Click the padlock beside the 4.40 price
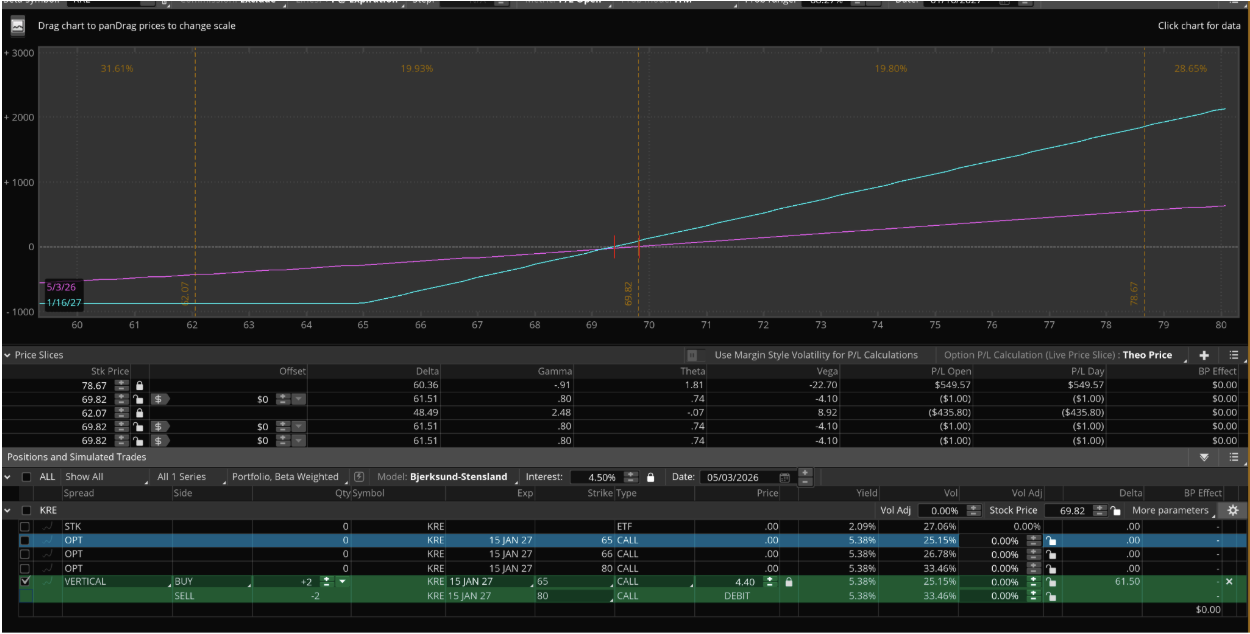The height and width of the screenshot is (634, 1250). pyautogui.click(x=789, y=581)
